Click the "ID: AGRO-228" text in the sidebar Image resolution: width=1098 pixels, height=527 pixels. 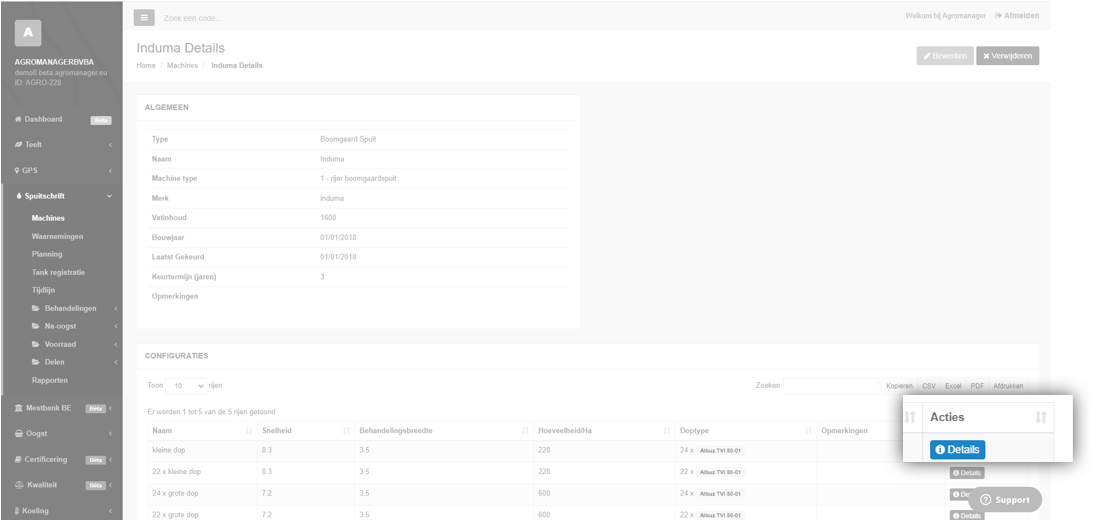[38, 83]
